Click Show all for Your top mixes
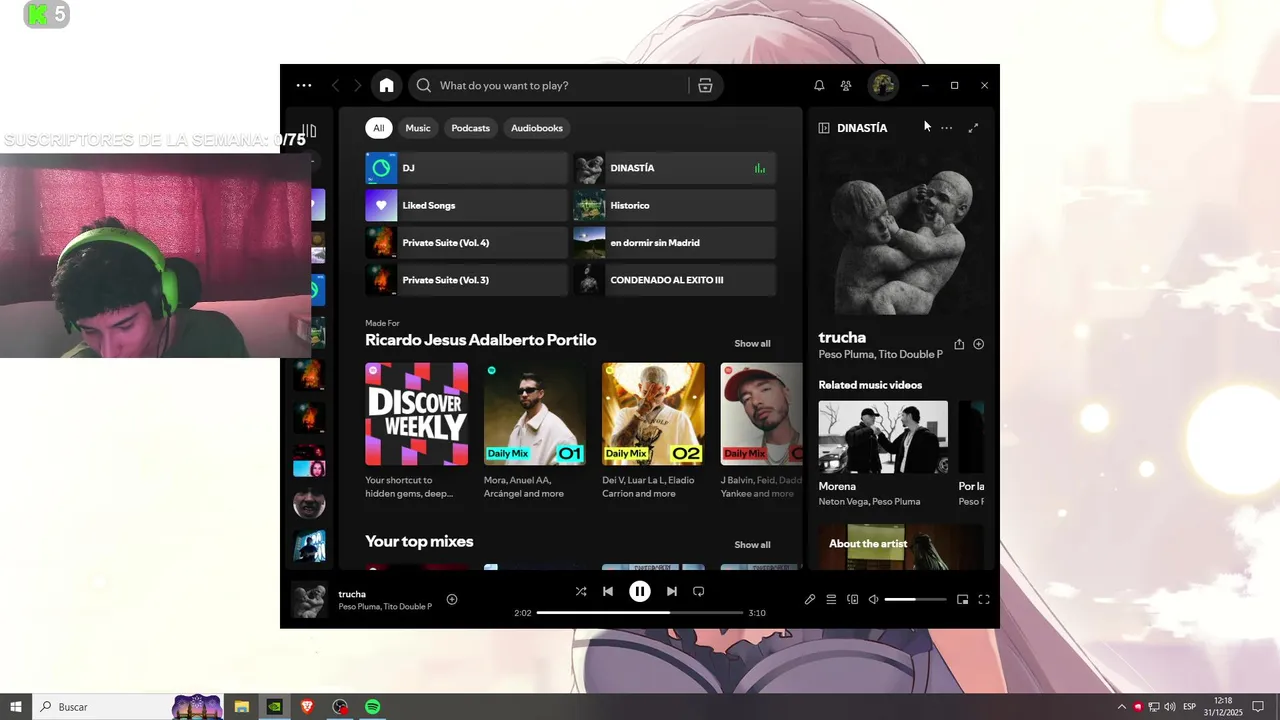Screen dimensions: 1280x720 752,545
